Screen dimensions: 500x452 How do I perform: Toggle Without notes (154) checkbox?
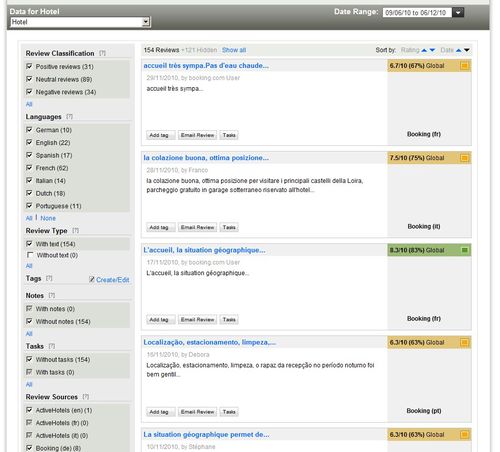29,321
